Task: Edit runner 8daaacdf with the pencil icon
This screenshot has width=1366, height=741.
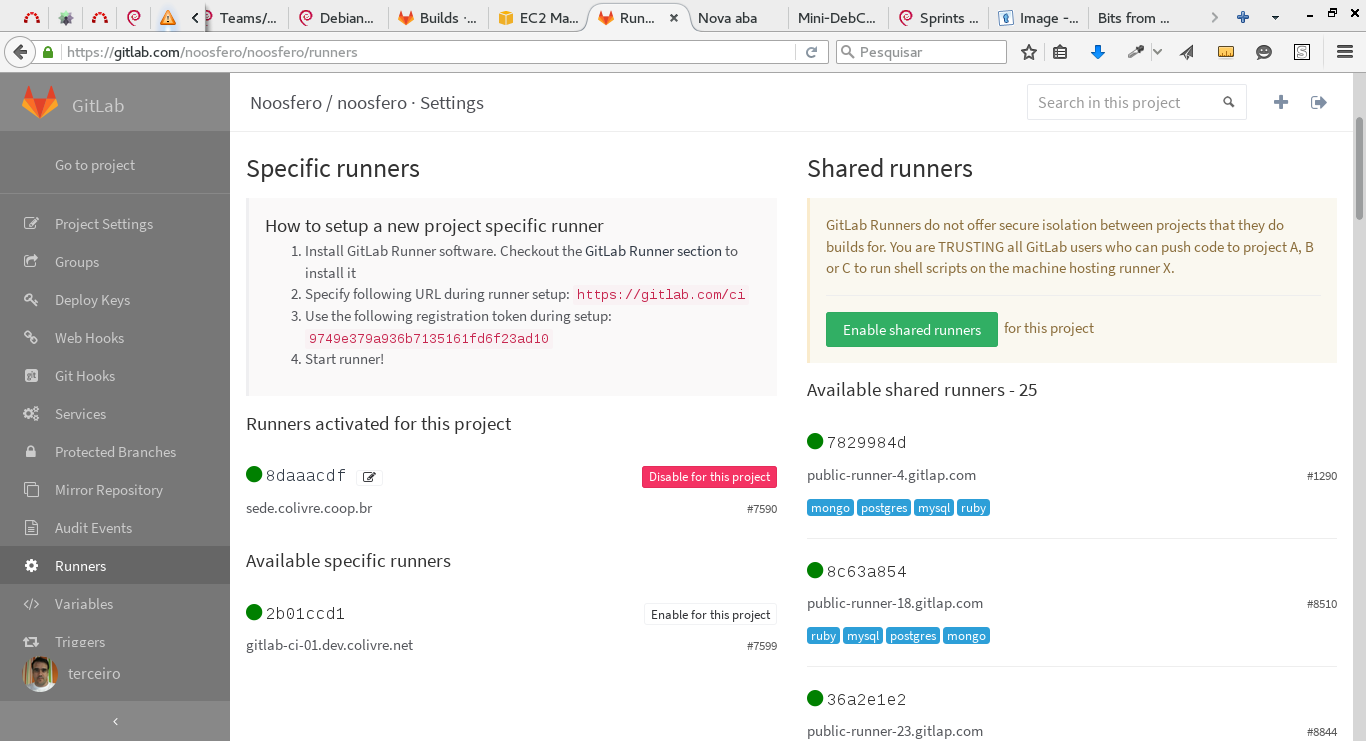Action: click(x=369, y=477)
